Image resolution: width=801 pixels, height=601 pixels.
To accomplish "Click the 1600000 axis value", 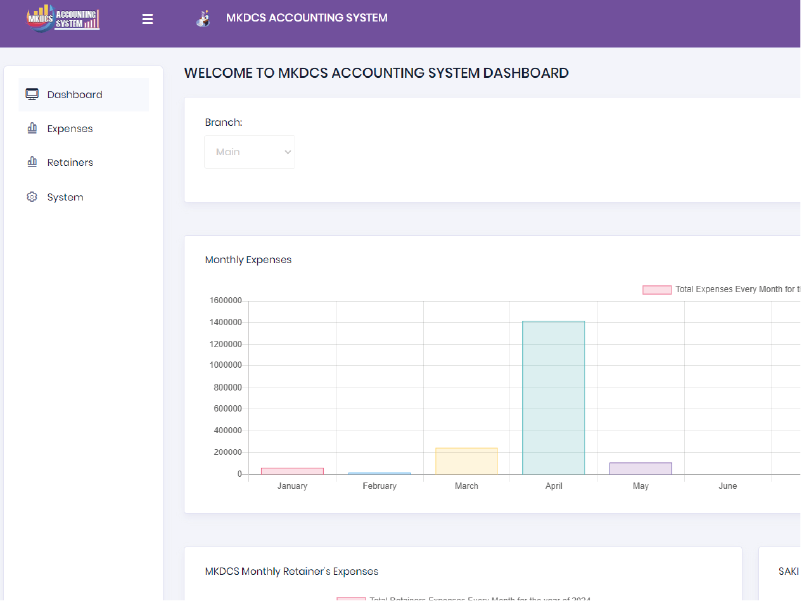I will coord(225,300).
